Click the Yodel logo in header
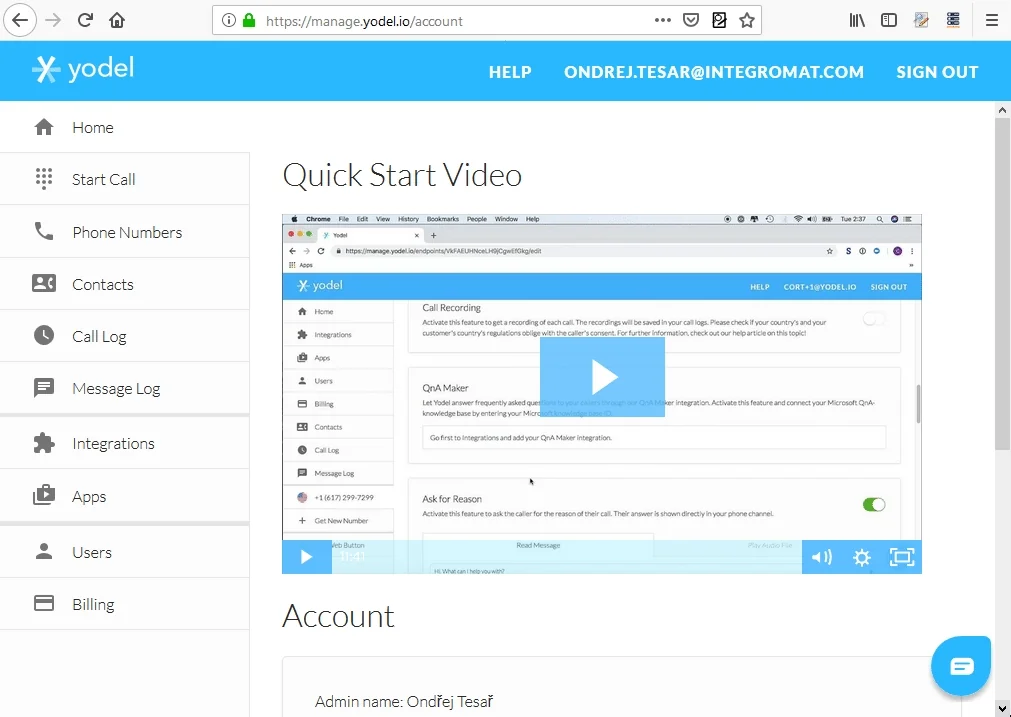Viewport: 1011px width, 717px height. click(x=83, y=69)
